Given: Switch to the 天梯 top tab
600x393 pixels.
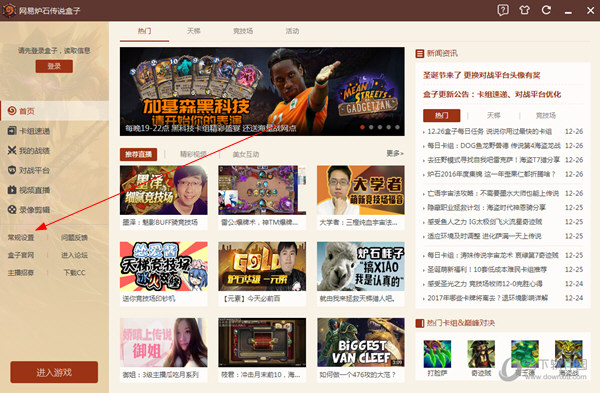Looking at the screenshot, I should pyautogui.click(x=194, y=31).
